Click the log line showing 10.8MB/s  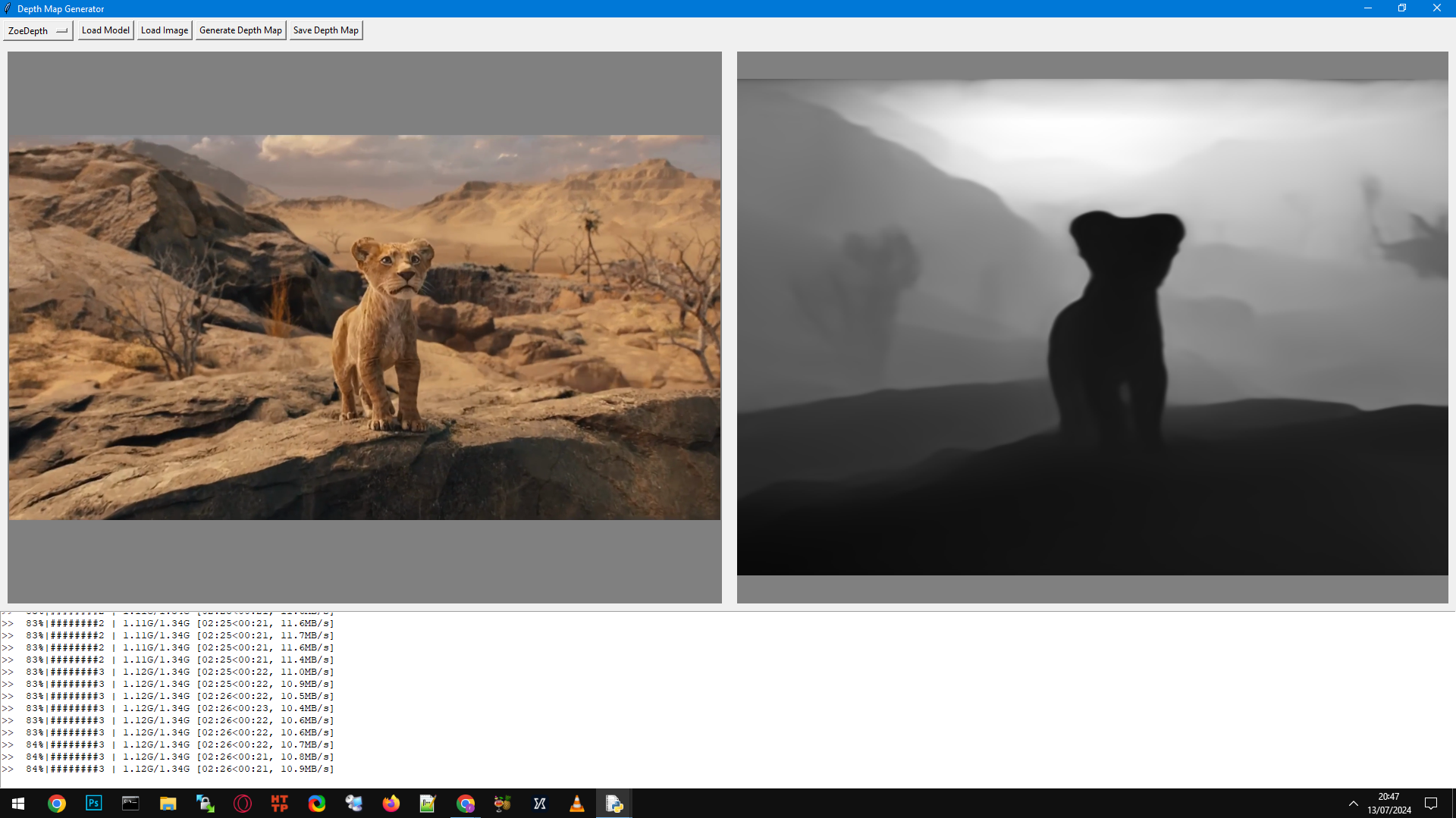pyautogui.click(x=168, y=757)
